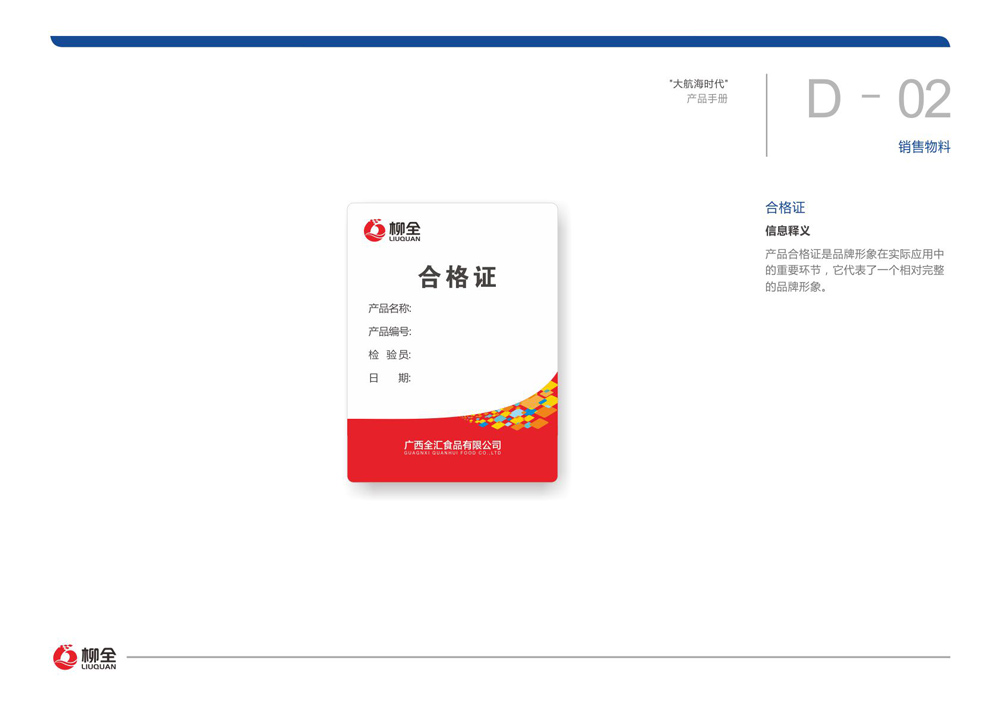Select the 日期 field on the certificate
Image resolution: width=1000 pixels, height=702 pixels.
(389, 378)
